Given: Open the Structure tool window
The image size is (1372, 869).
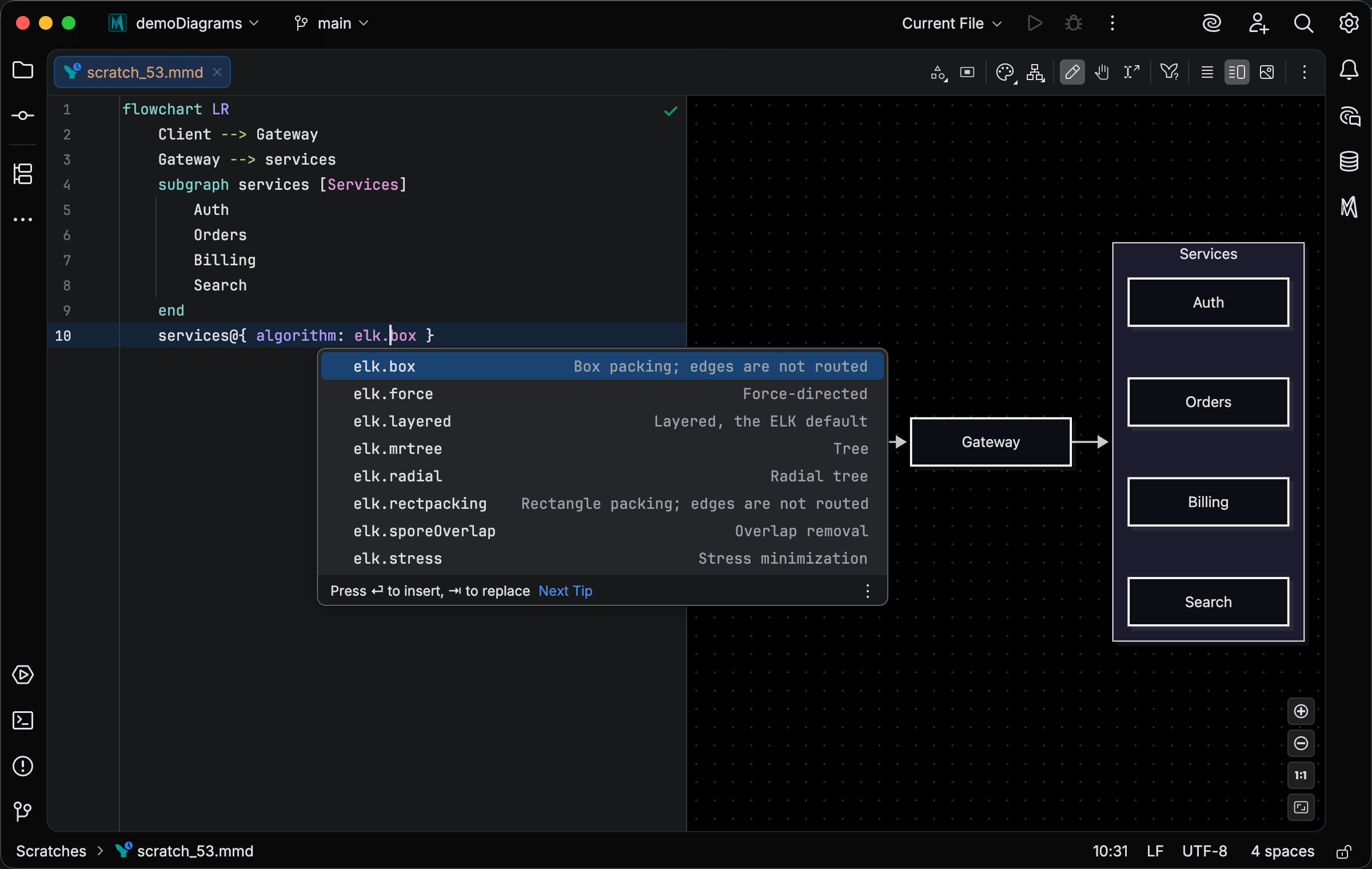Looking at the screenshot, I should [23, 174].
